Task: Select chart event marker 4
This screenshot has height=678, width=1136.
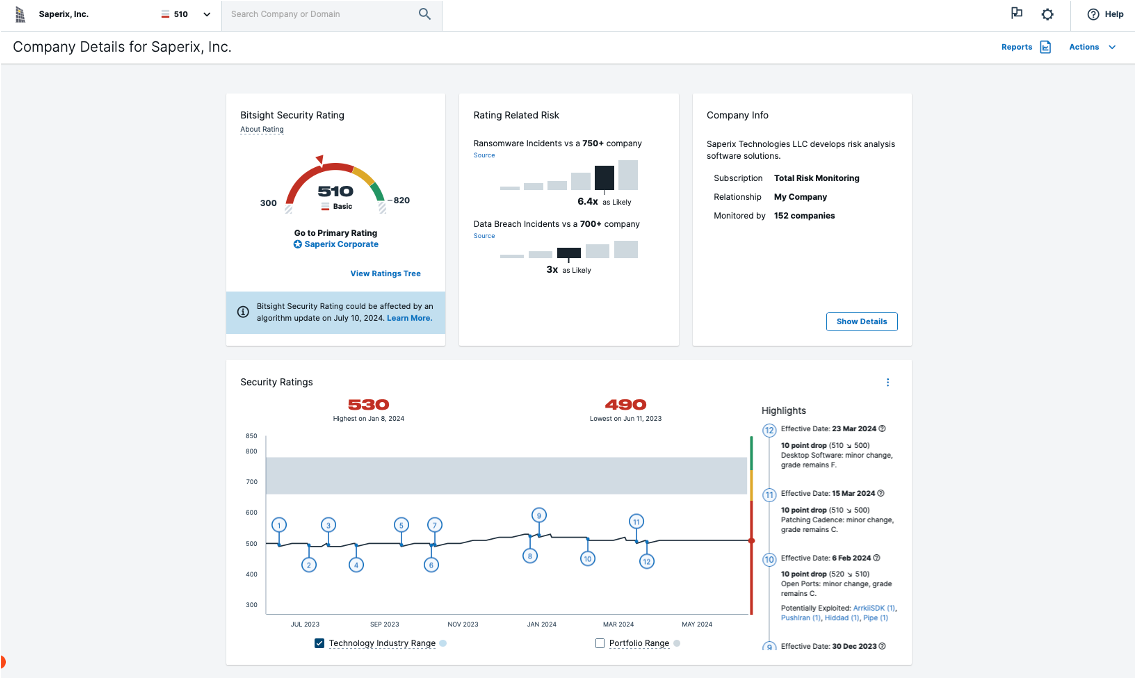Action: (356, 565)
